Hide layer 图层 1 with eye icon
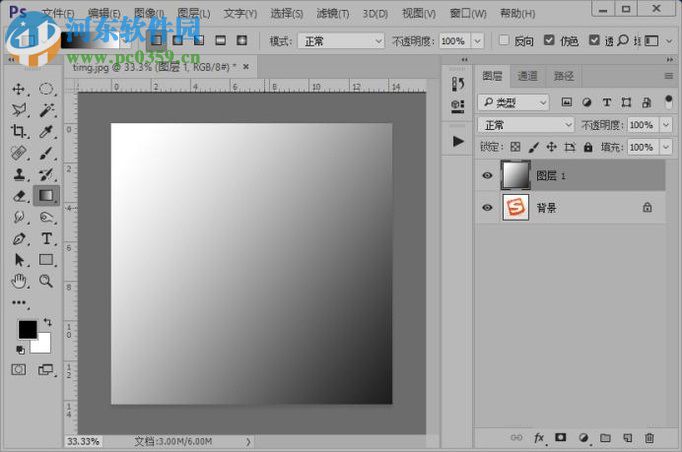682x452 pixels. click(487, 175)
